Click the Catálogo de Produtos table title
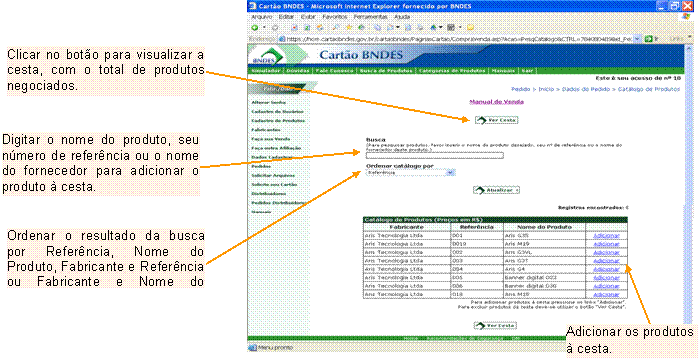700x361 pixels. [423, 220]
